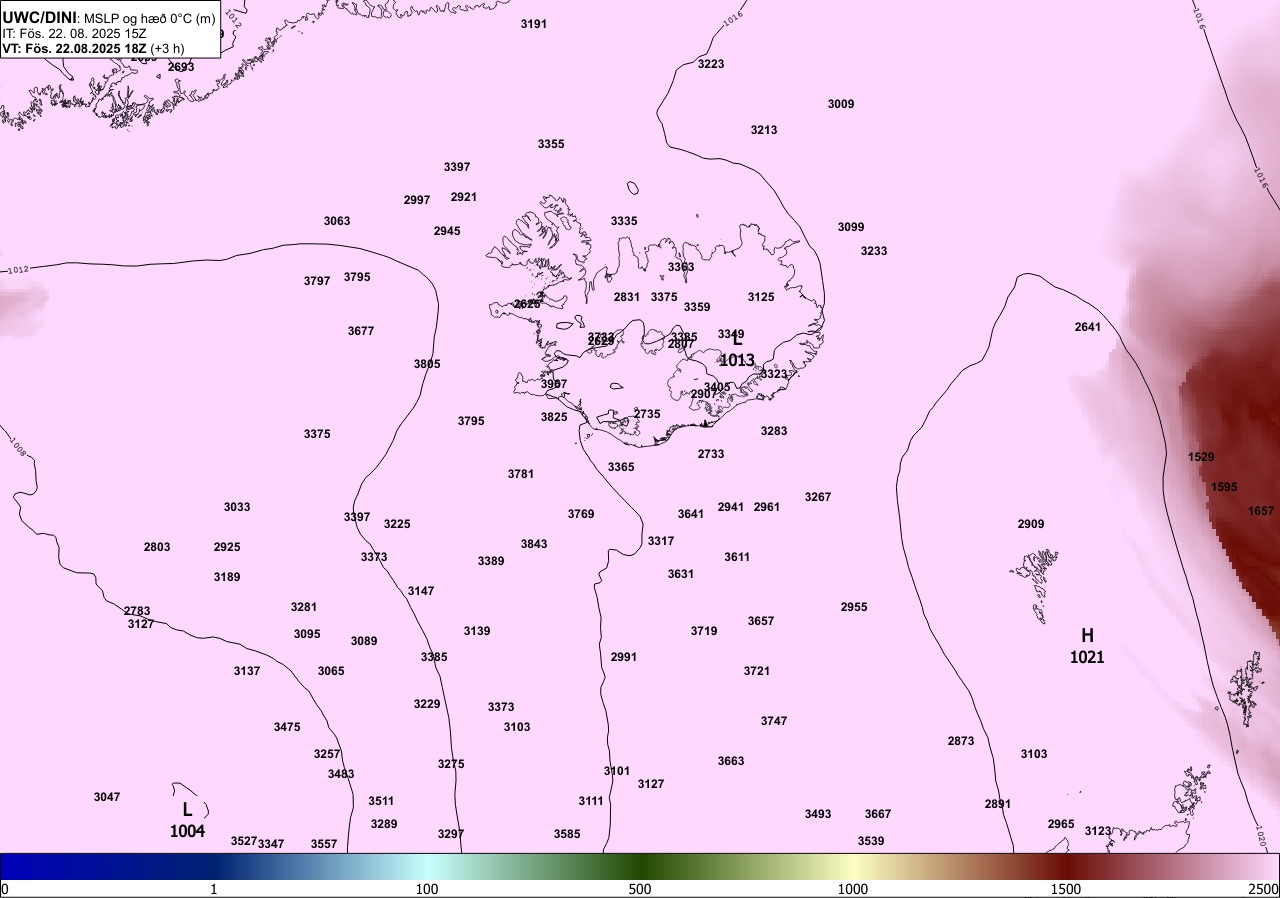The width and height of the screenshot is (1280, 898).
Task: Click the height value 3317
Action: 661,541
